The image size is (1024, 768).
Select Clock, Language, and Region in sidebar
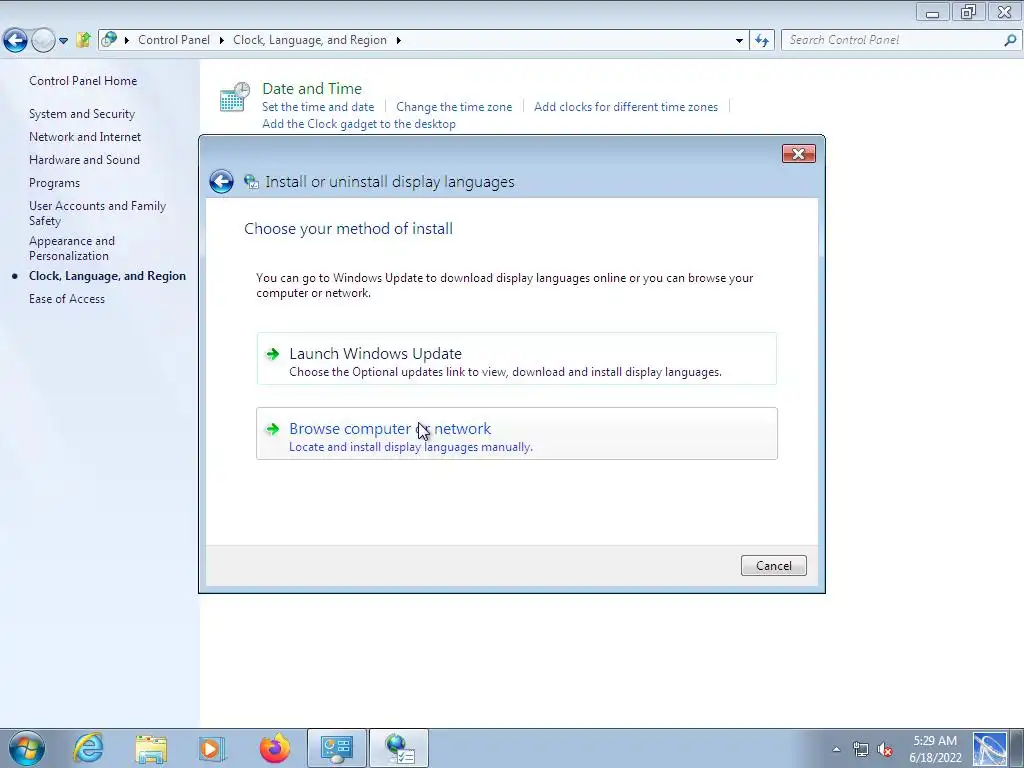tap(107, 276)
